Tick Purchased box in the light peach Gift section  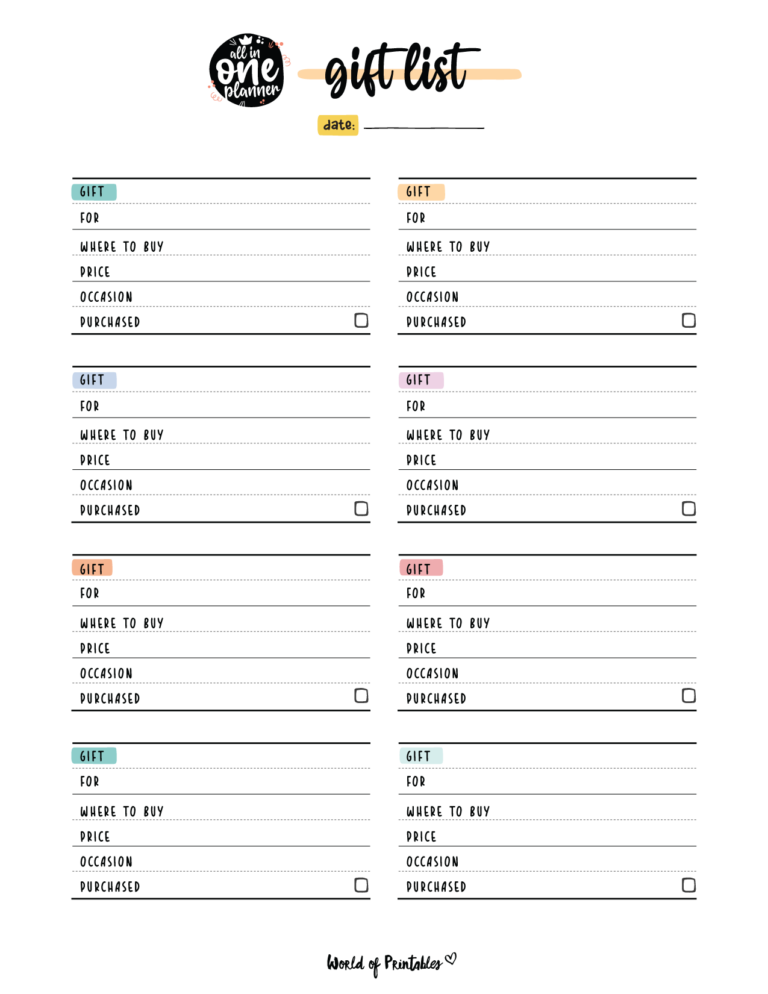(688, 321)
